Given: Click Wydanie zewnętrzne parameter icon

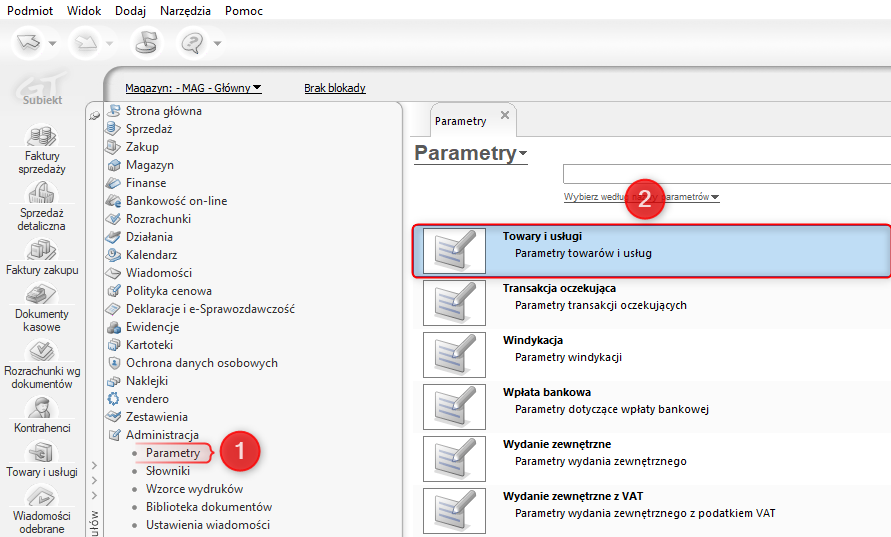Looking at the screenshot, I should pyautogui.click(x=454, y=459).
